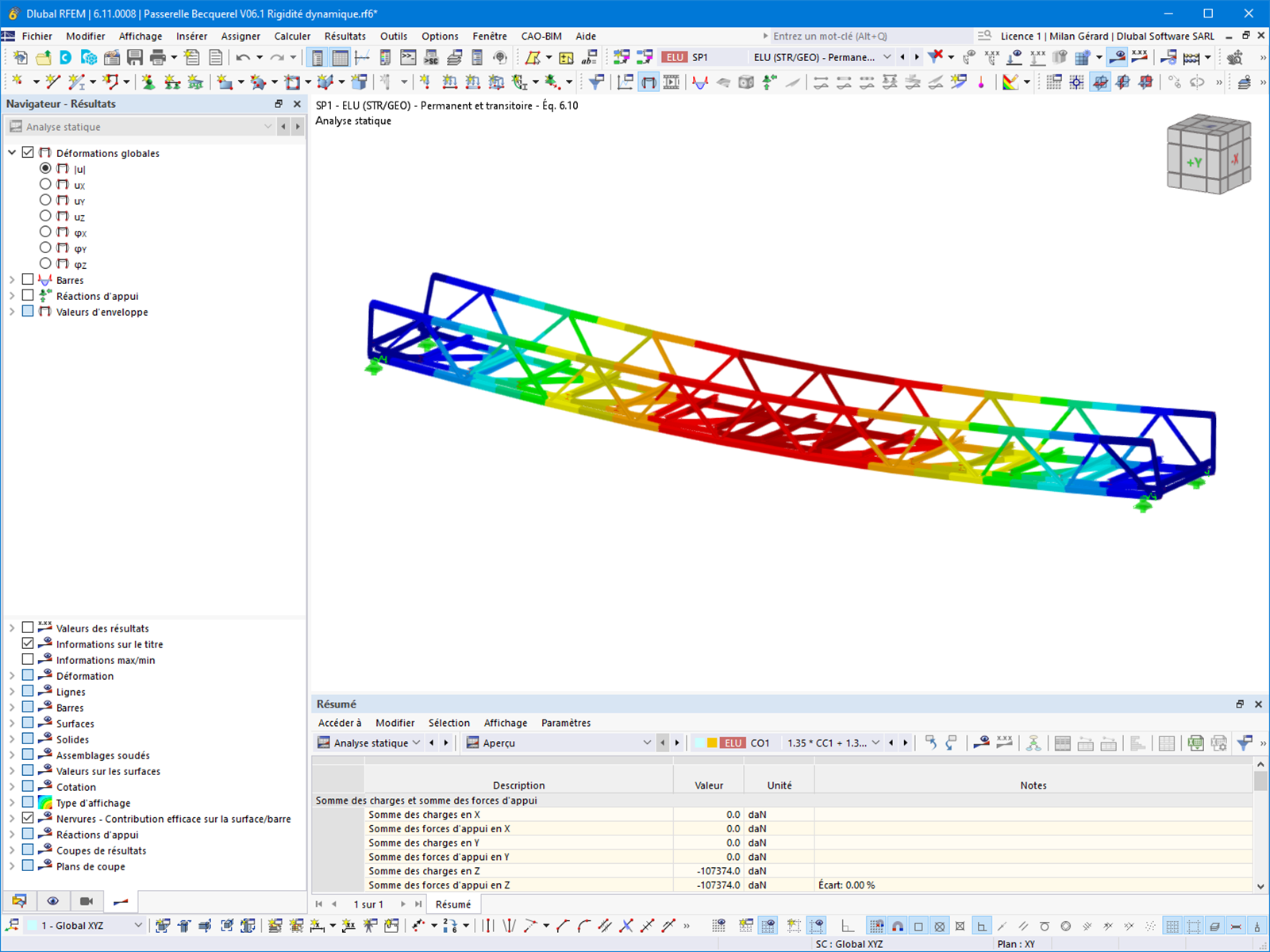Open the CAO-BIM menu

[541, 36]
